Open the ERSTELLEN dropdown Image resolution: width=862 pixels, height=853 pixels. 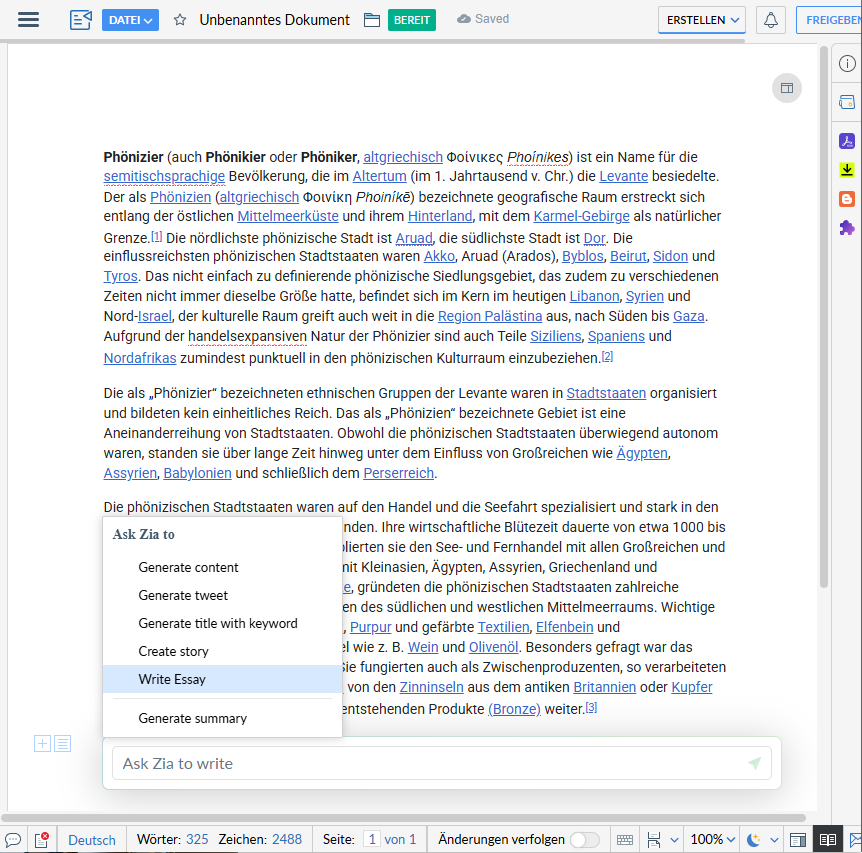click(x=701, y=19)
